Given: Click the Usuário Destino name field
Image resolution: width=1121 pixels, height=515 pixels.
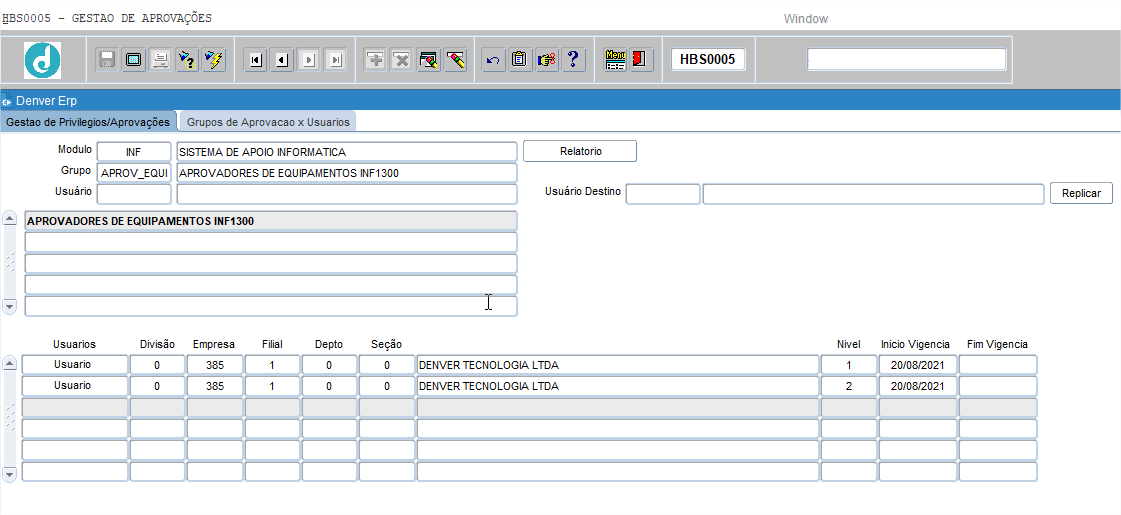Looking at the screenshot, I should pyautogui.click(x=874, y=194).
